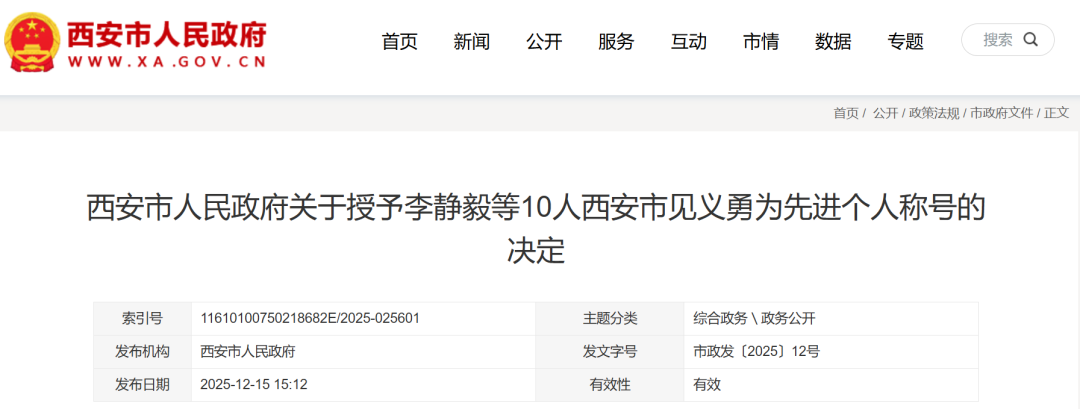
Task: Open the 数据 navigation item
Action: 833,42
